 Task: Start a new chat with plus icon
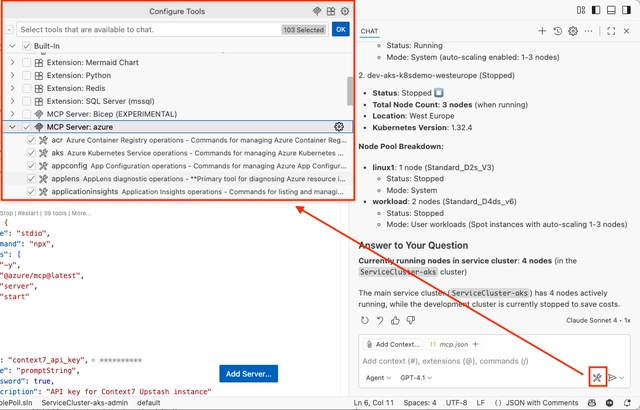click(543, 32)
